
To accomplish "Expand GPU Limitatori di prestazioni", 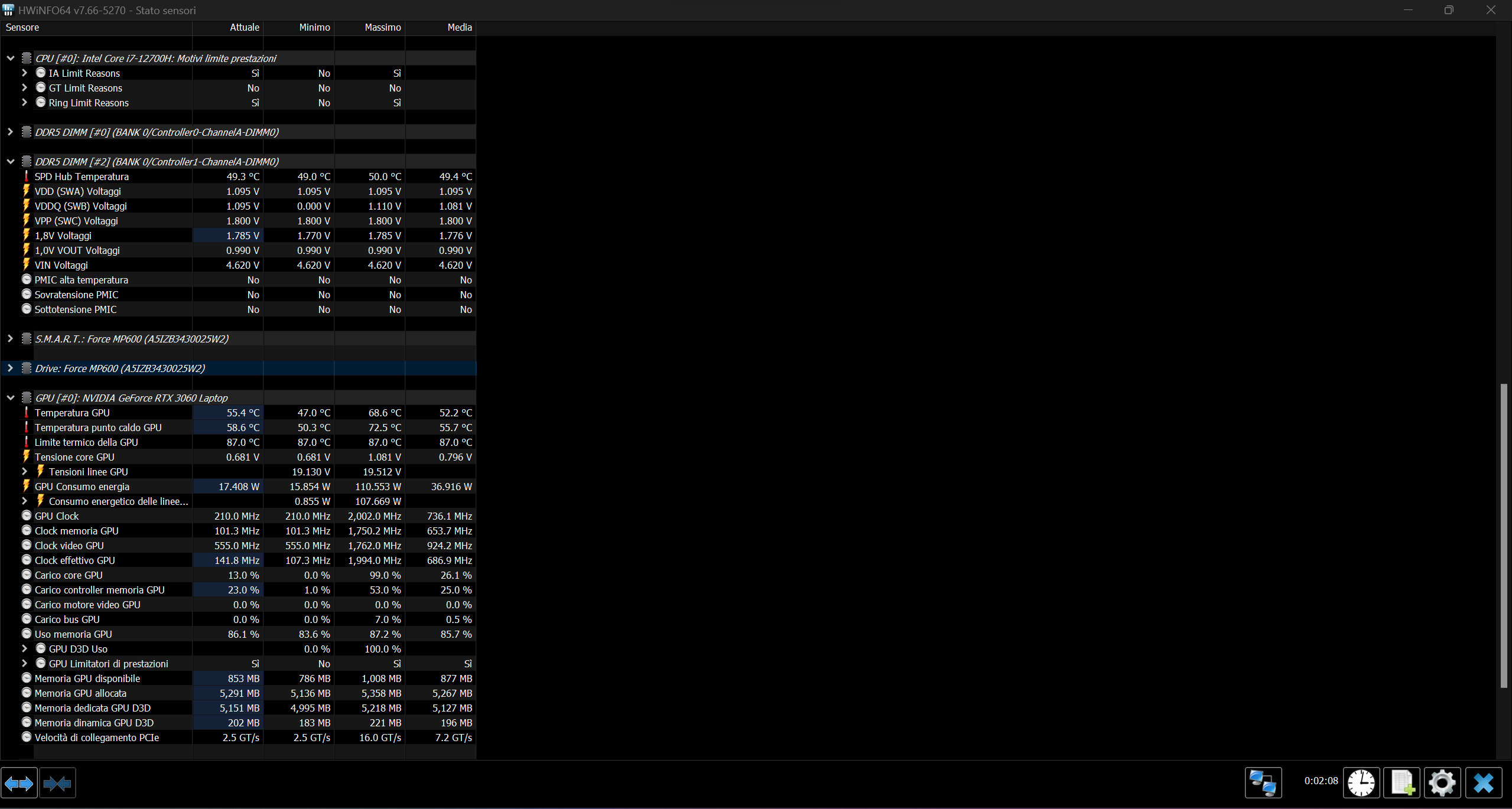I will pos(24,663).
